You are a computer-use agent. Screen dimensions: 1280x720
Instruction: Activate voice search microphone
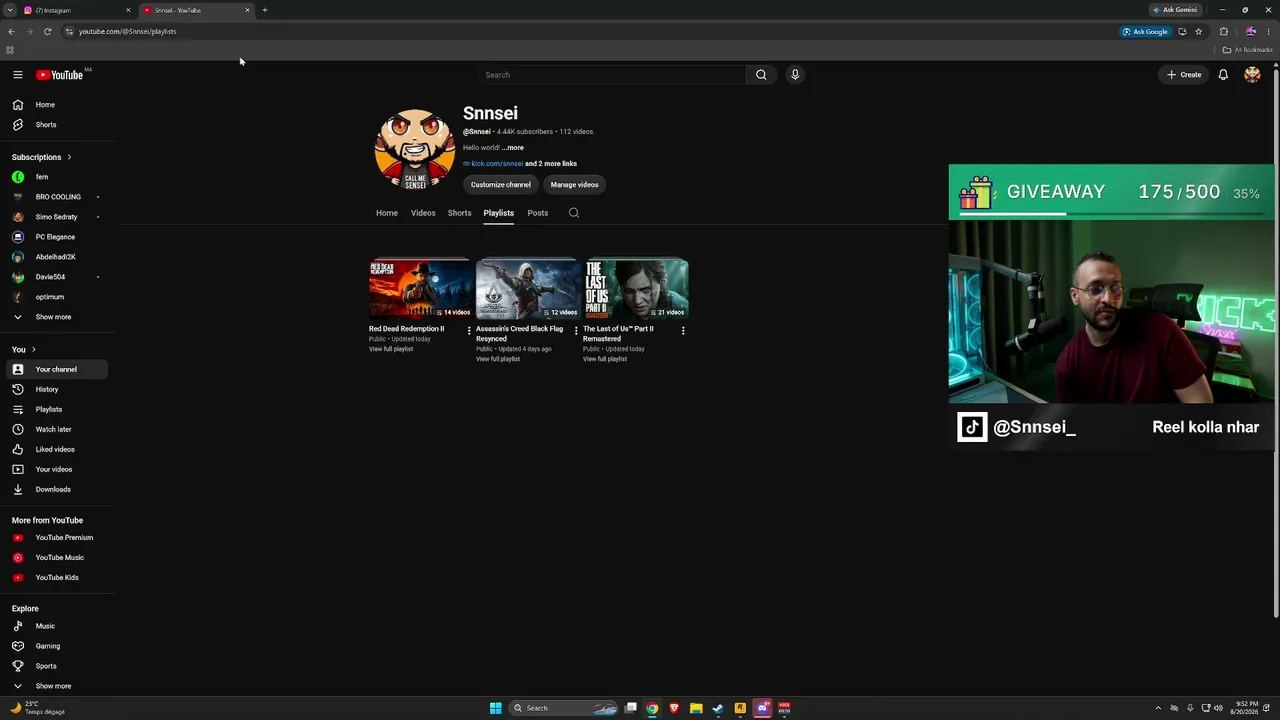click(x=795, y=75)
